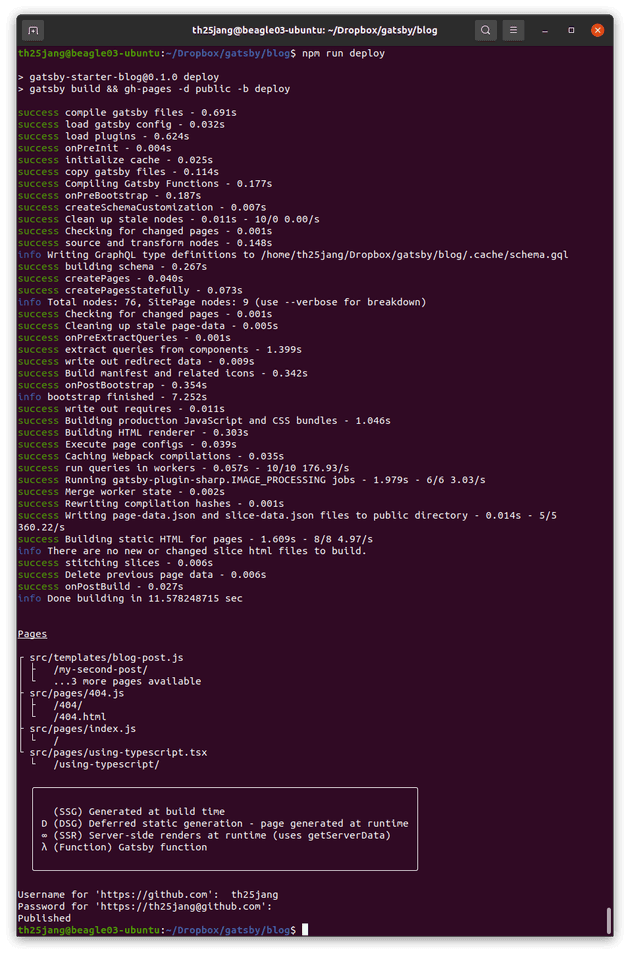Click the underlined 'Pages' heading

pyautogui.click(x=32, y=634)
